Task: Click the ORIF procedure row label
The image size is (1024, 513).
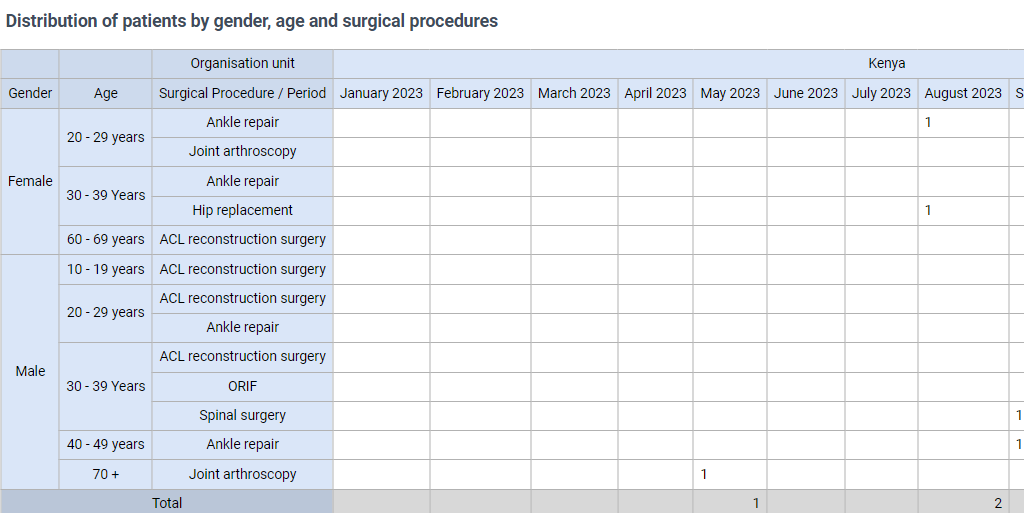Action: point(242,386)
